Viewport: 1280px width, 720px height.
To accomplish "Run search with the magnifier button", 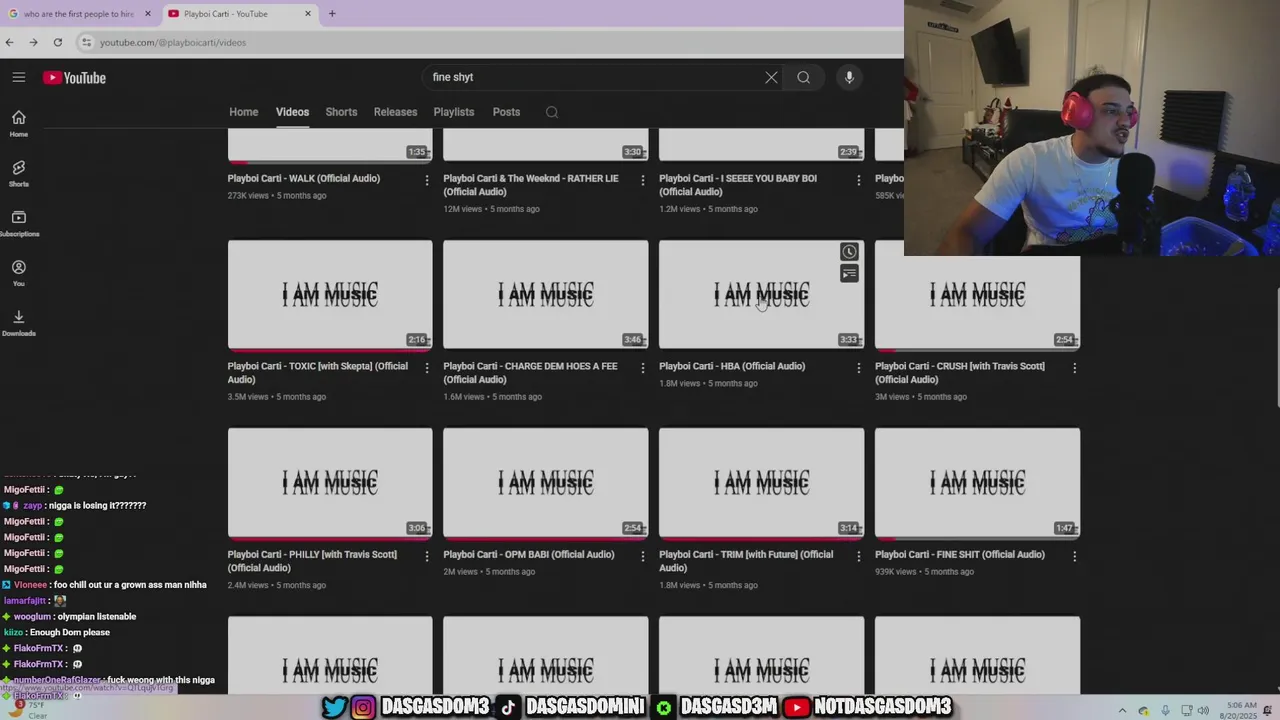I will tap(803, 77).
